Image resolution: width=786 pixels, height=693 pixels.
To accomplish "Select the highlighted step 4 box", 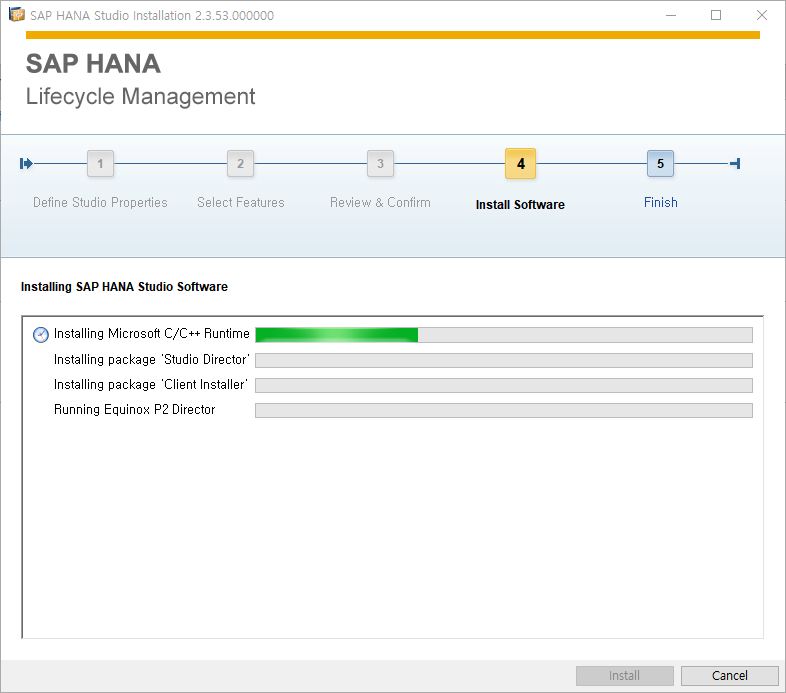I will (520, 163).
